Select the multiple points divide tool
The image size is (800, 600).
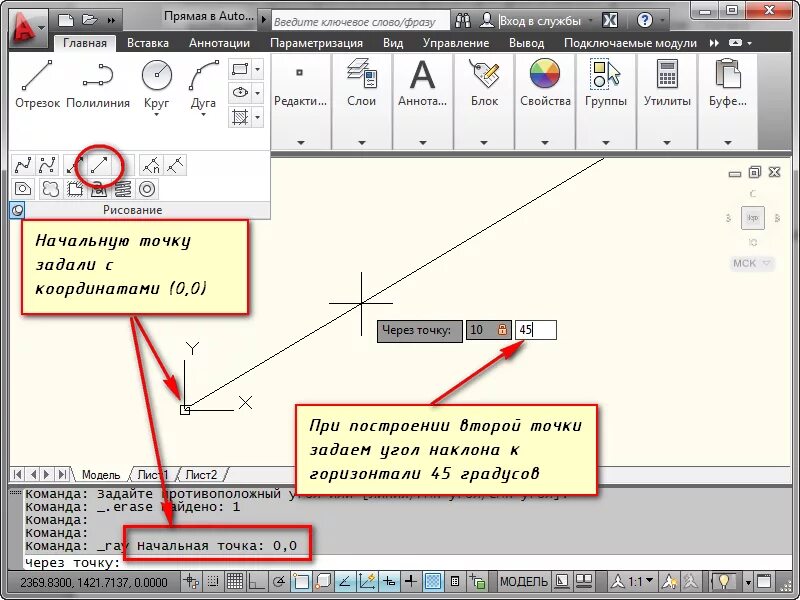[151, 165]
